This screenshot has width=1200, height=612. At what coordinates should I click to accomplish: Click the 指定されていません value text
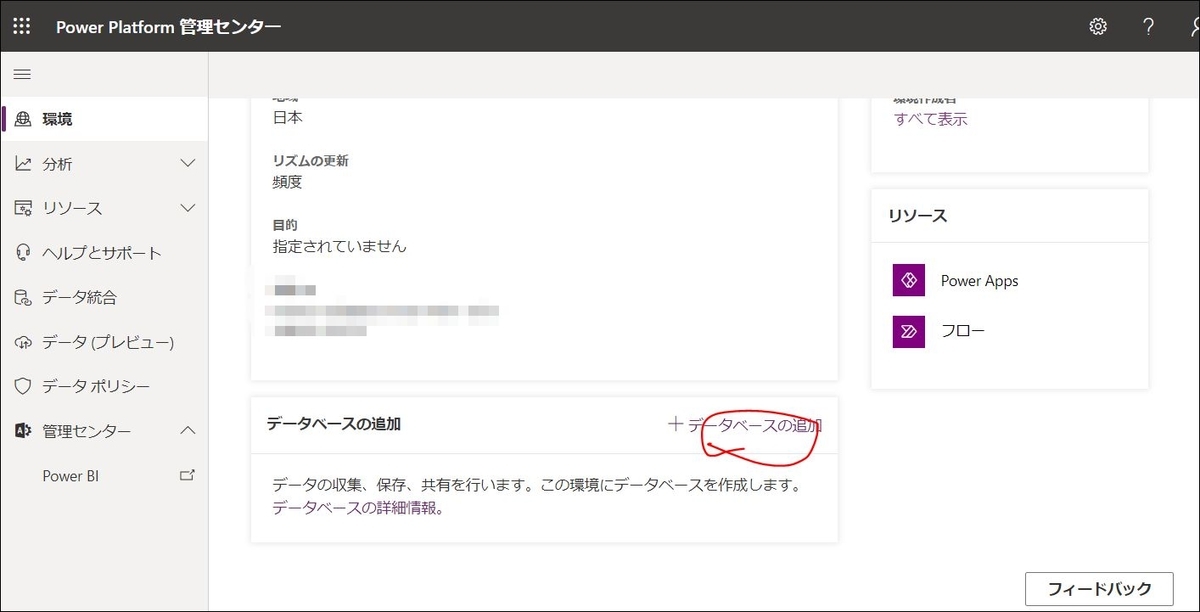[x=340, y=246]
